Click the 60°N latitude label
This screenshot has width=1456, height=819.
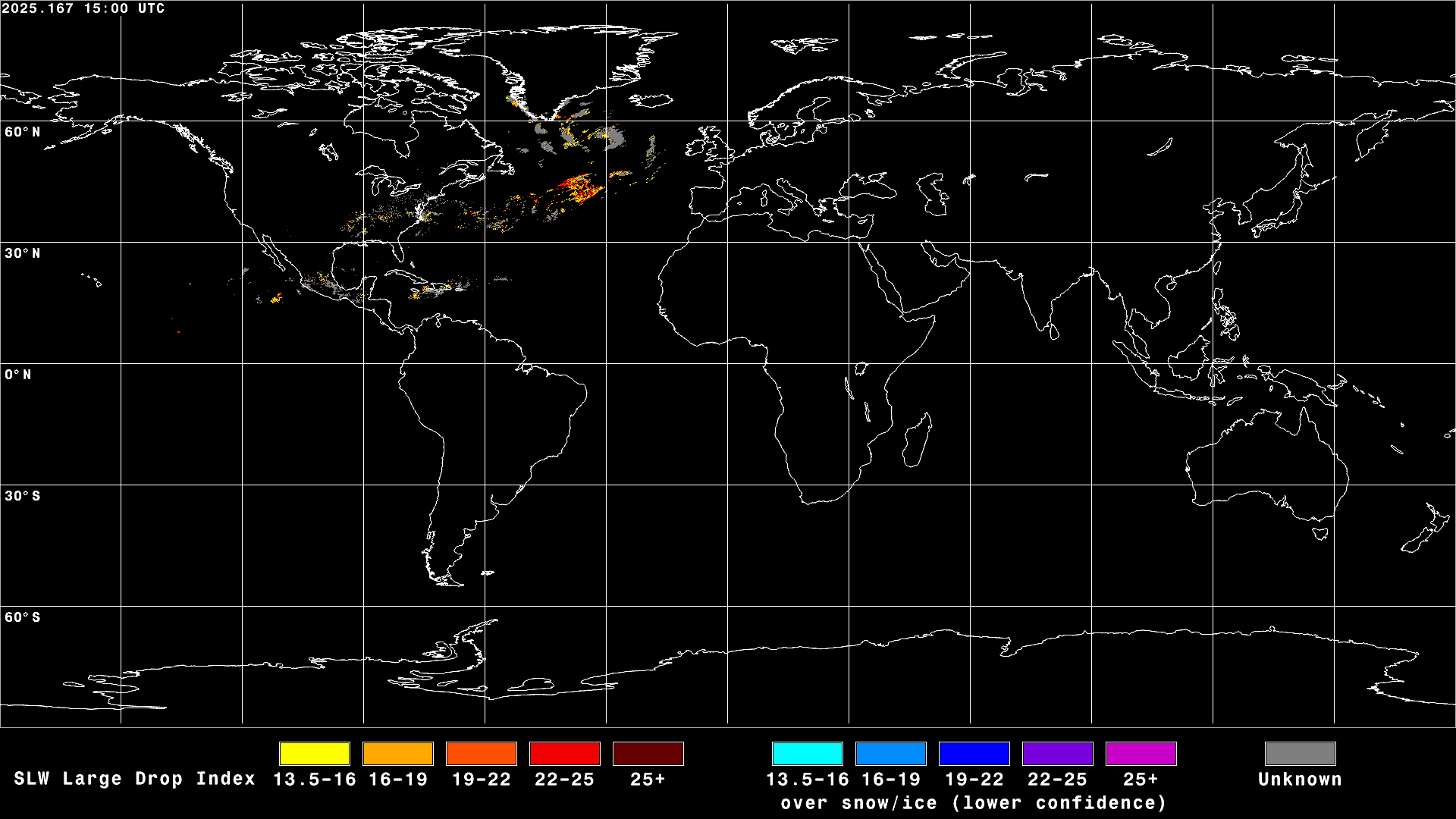[x=23, y=132]
